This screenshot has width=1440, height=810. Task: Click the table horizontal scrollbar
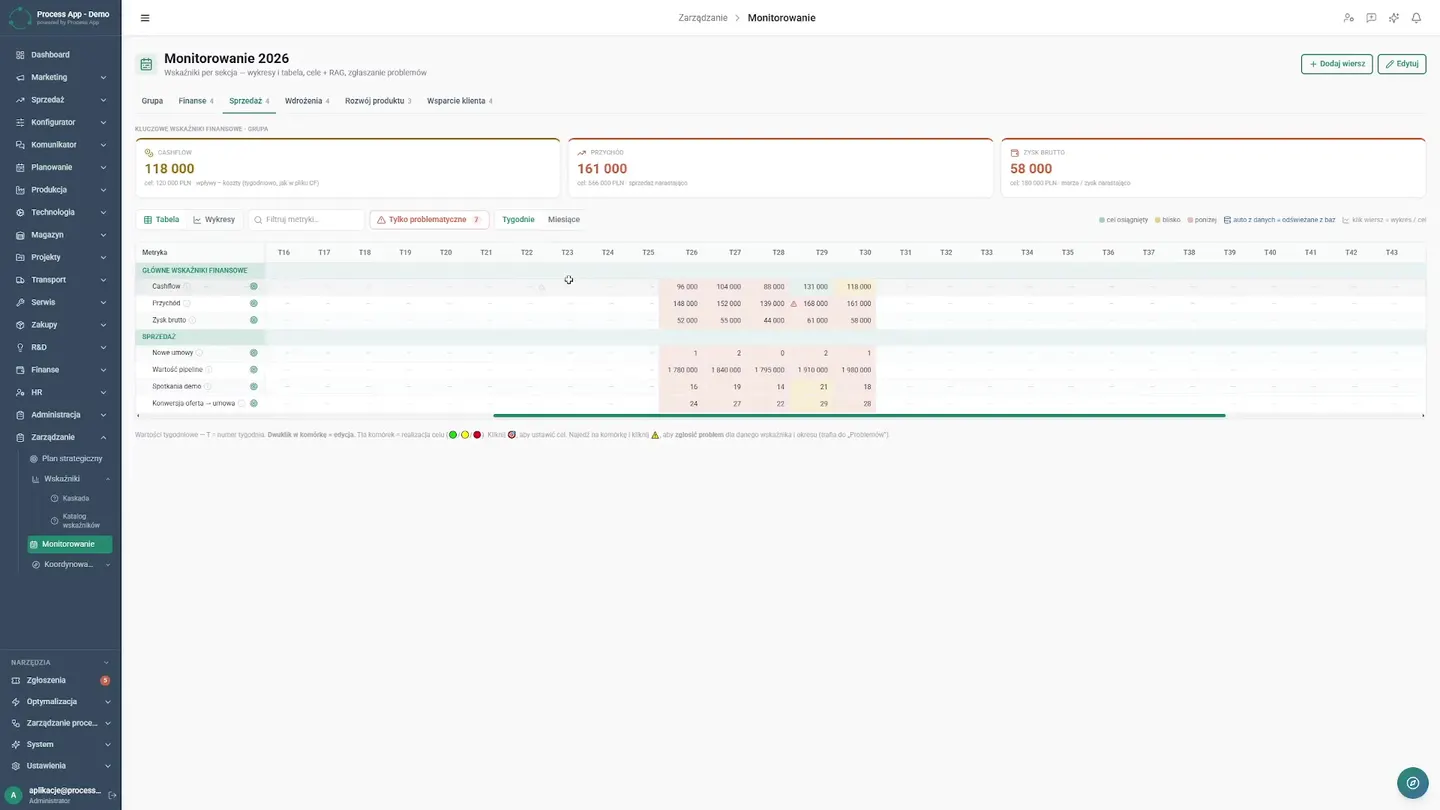pyautogui.click(x=859, y=415)
